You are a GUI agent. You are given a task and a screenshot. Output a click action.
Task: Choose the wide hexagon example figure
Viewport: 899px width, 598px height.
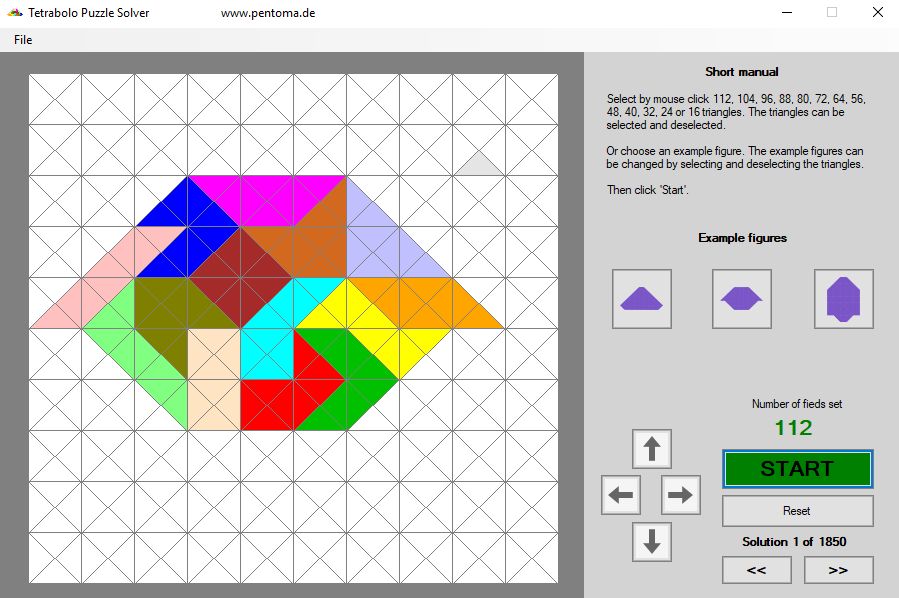pyautogui.click(x=742, y=299)
